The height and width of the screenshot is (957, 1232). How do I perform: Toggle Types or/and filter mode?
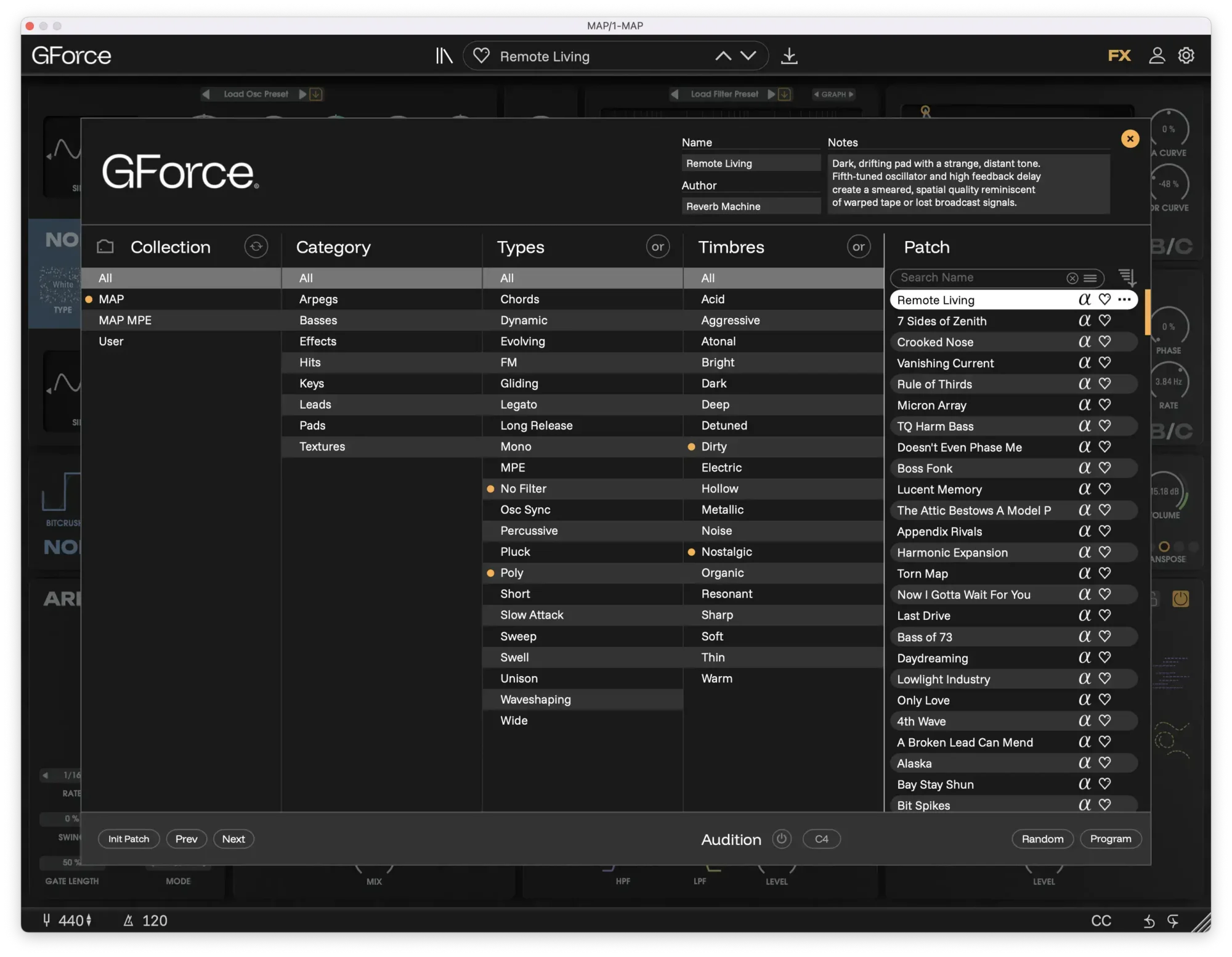coord(658,246)
